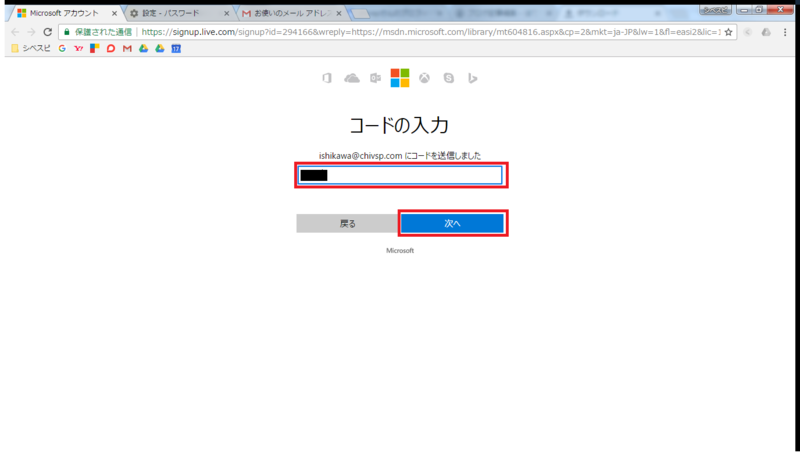
Task: Switch to the お使いのメール アドレス Gmail tab
Action: coord(291,13)
